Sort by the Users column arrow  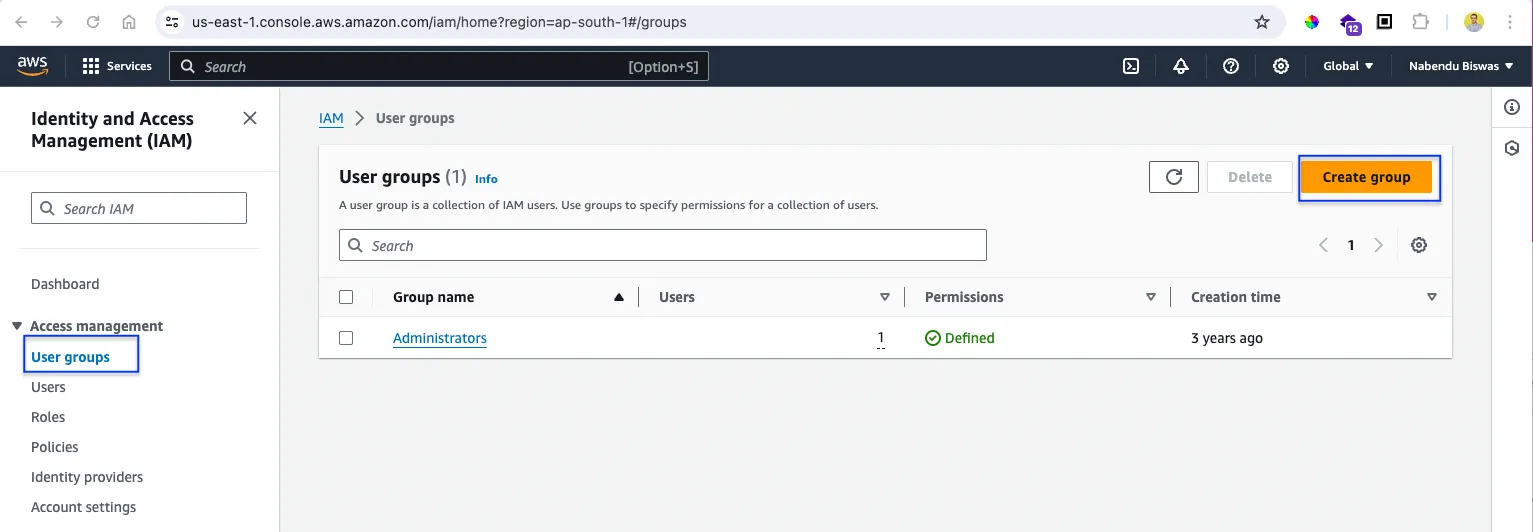(x=884, y=297)
